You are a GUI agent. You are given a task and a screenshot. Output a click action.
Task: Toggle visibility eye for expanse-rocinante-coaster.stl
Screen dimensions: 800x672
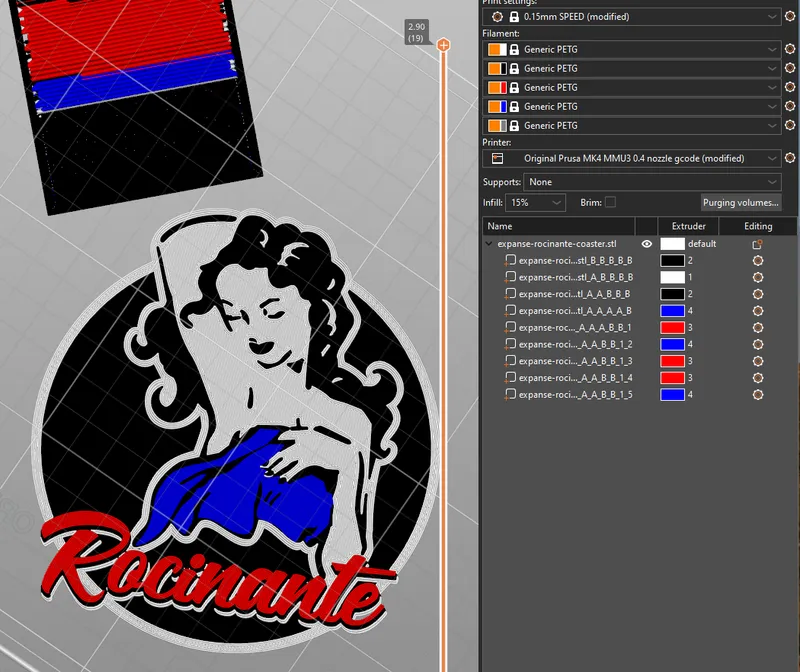[646, 244]
